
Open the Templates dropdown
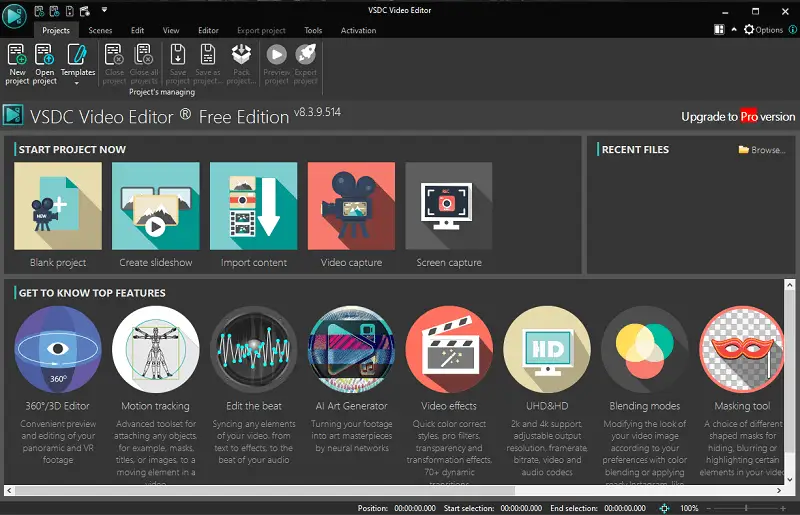pyautogui.click(x=78, y=64)
